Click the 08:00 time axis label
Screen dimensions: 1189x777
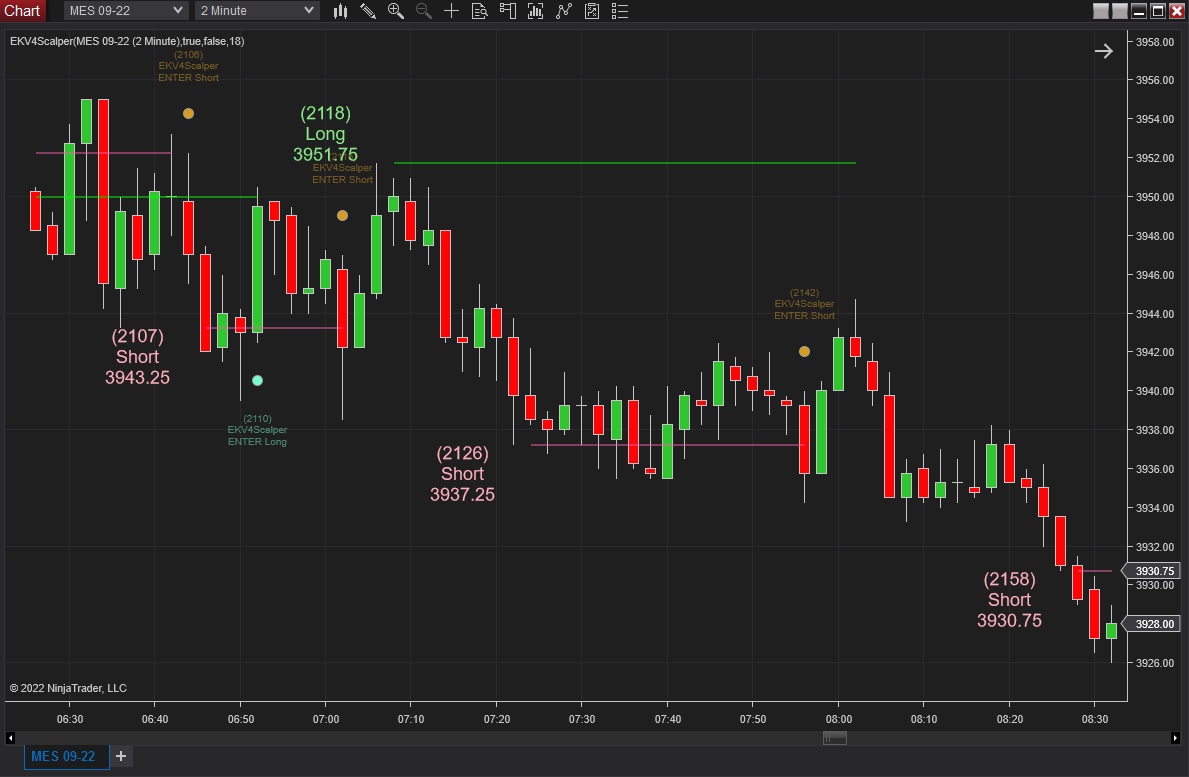click(x=839, y=719)
